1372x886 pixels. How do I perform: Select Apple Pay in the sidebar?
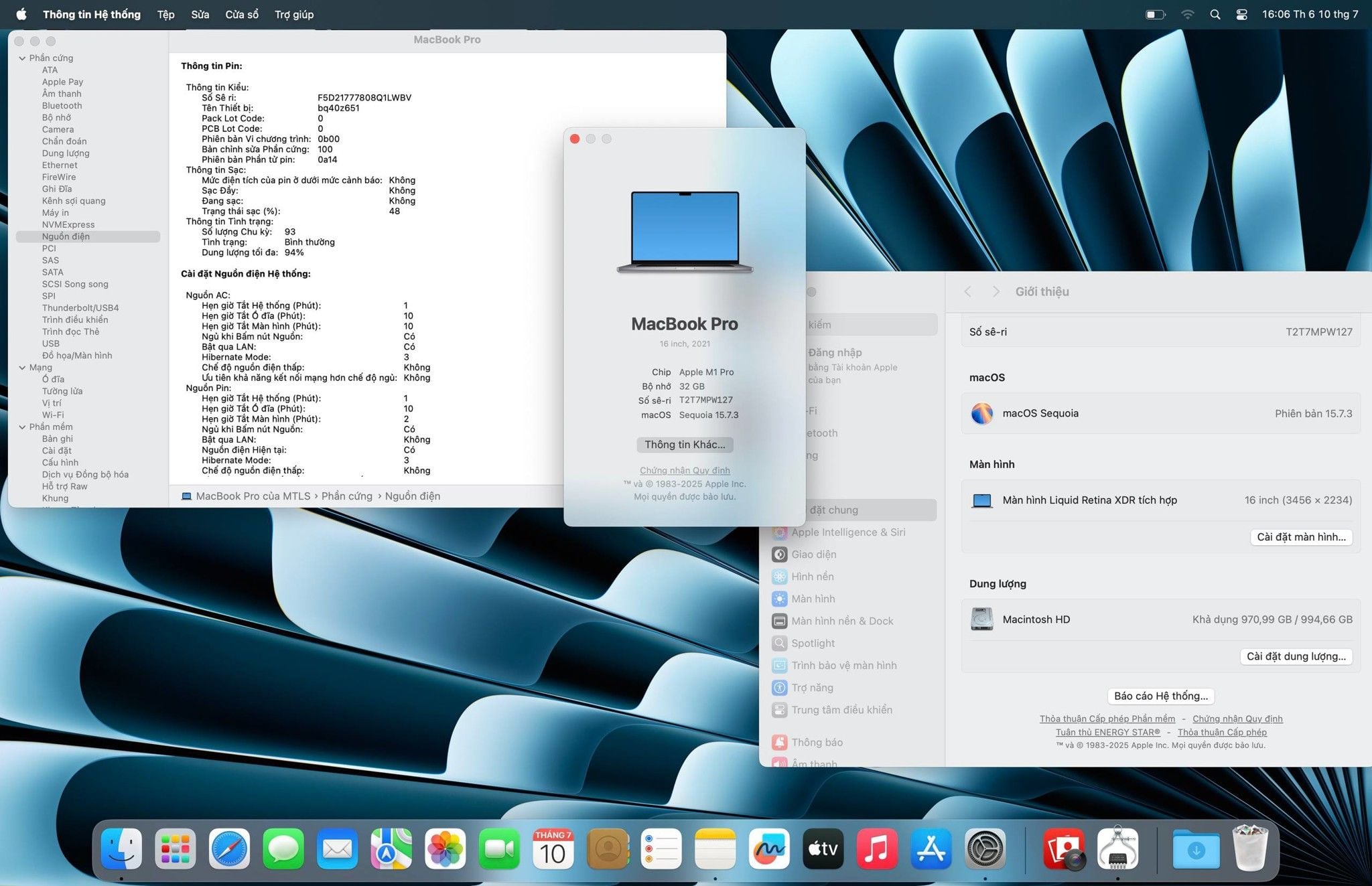click(x=62, y=82)
